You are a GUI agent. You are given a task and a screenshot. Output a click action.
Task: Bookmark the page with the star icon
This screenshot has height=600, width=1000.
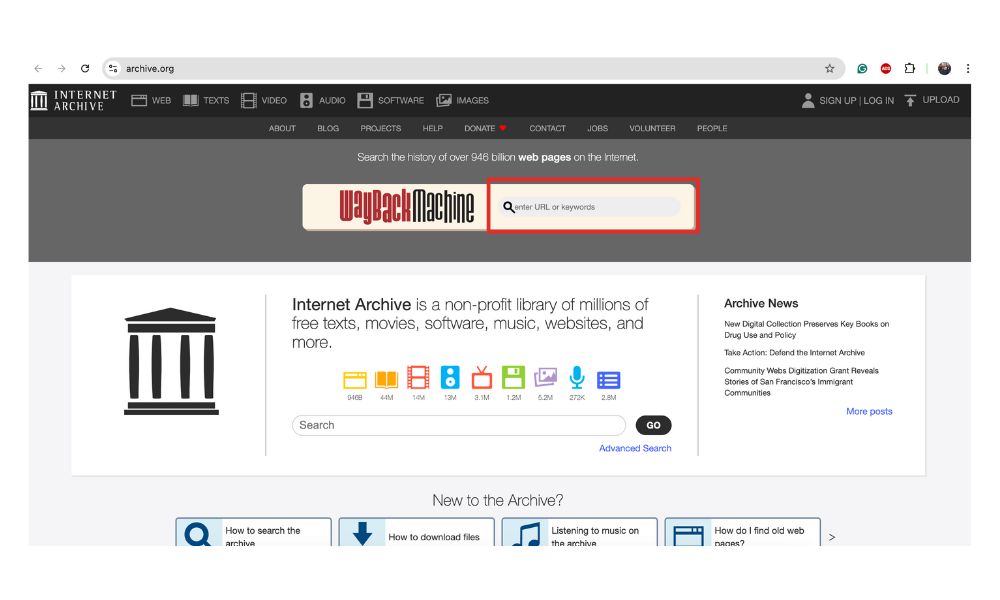pos(830,68)
